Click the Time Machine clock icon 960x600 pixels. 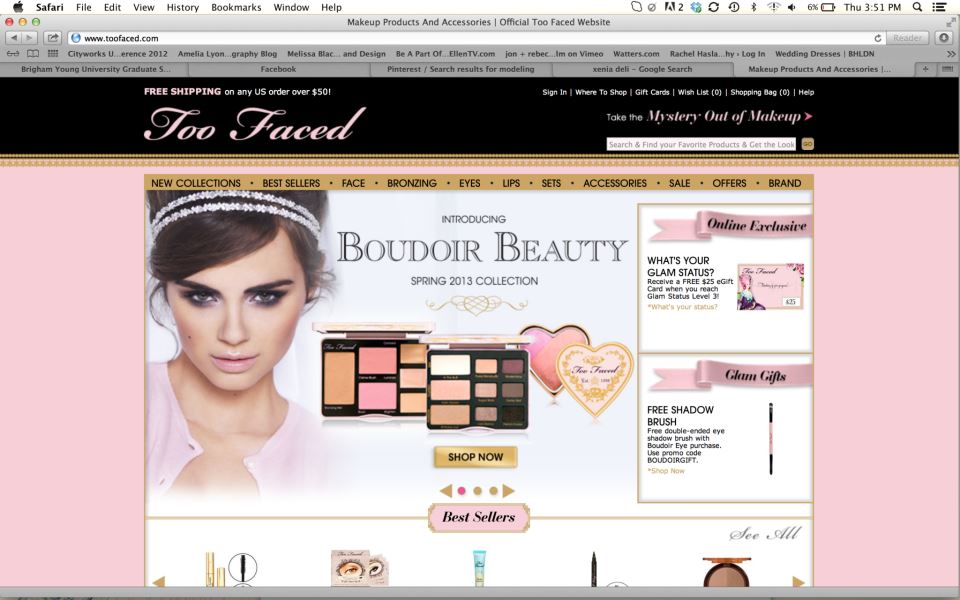[734, 7]
